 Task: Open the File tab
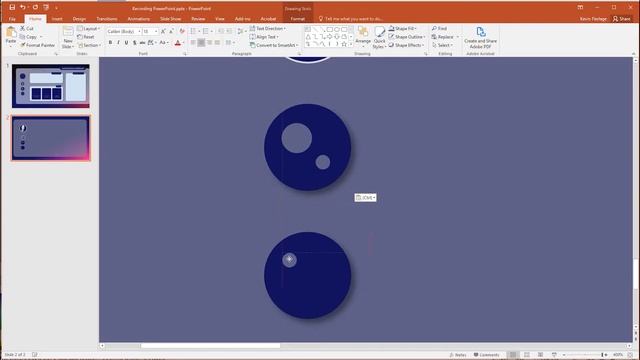pos(12,19)
